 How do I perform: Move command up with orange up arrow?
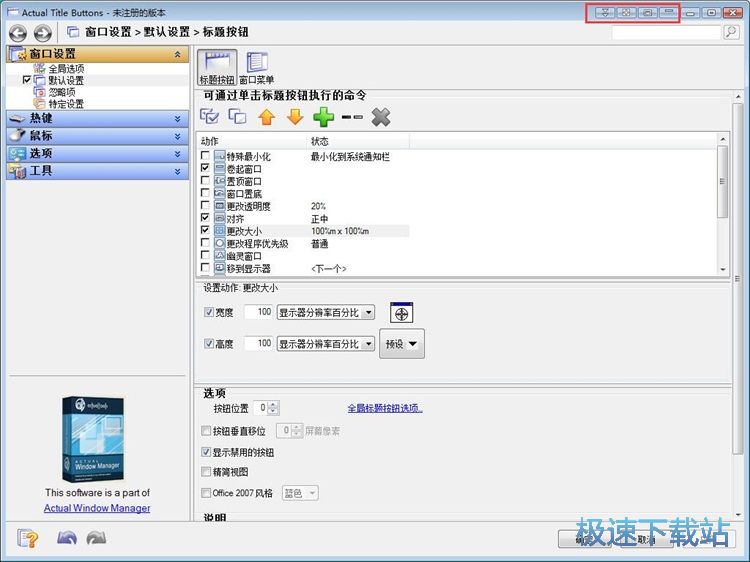tap(266, 117)
